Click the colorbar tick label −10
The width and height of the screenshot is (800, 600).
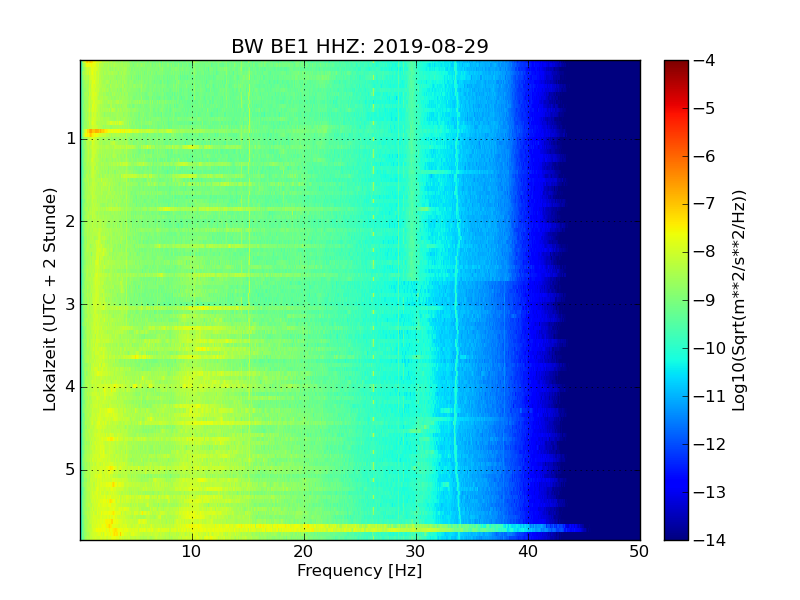pos(710,348)
